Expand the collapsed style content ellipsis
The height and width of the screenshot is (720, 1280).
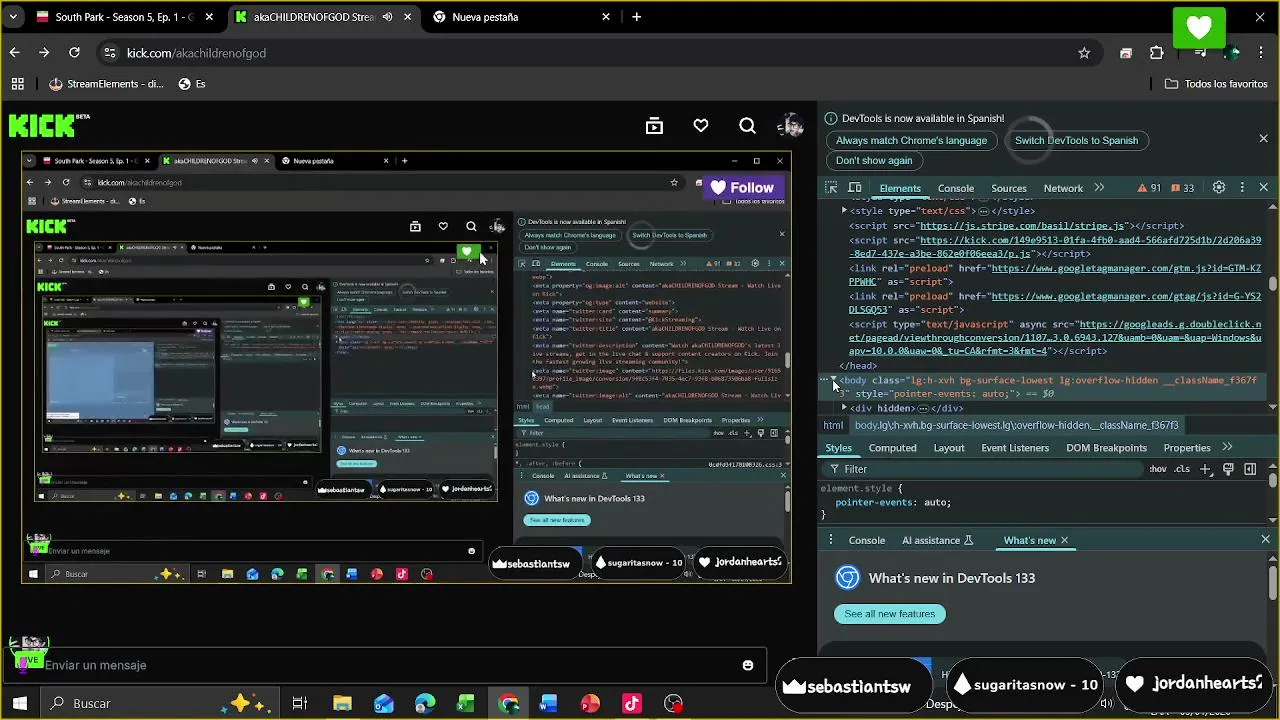click(983, 211)
